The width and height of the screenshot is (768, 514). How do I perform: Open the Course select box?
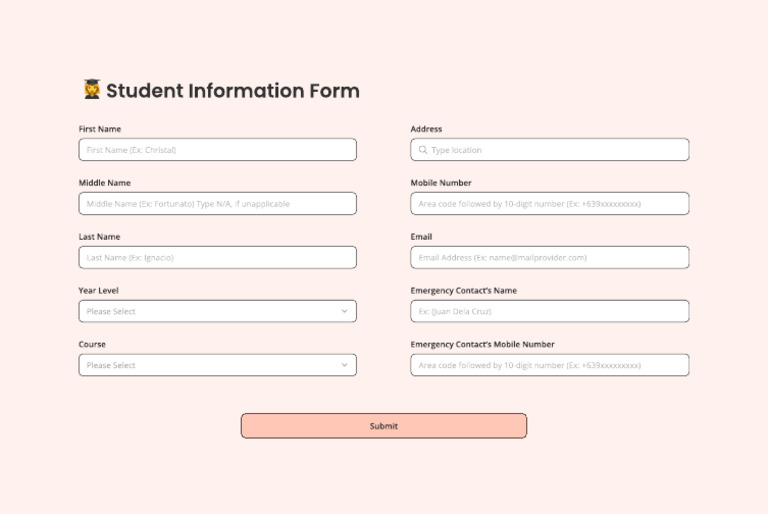click(x=210, y=365)
